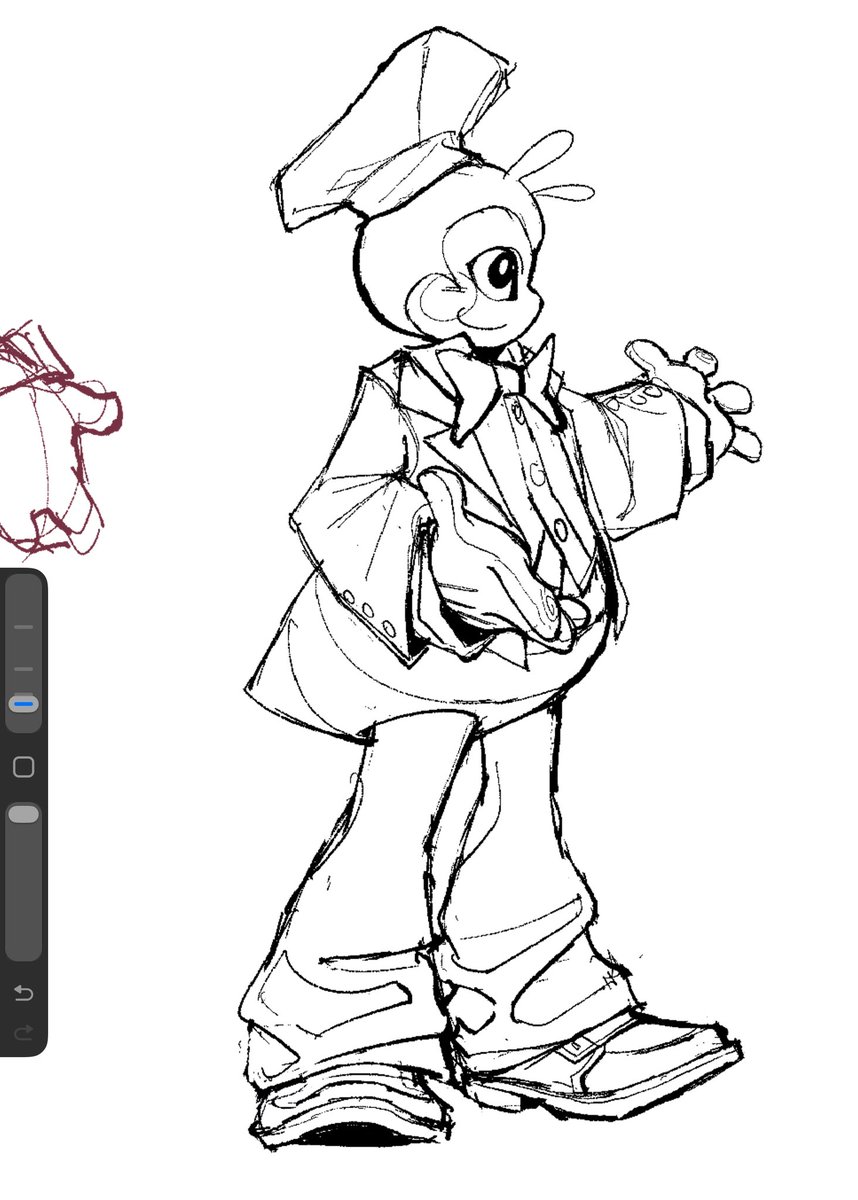
Task: Tap the dimmed redo arrow in sidebar
Action: [x=23, y=1032]
